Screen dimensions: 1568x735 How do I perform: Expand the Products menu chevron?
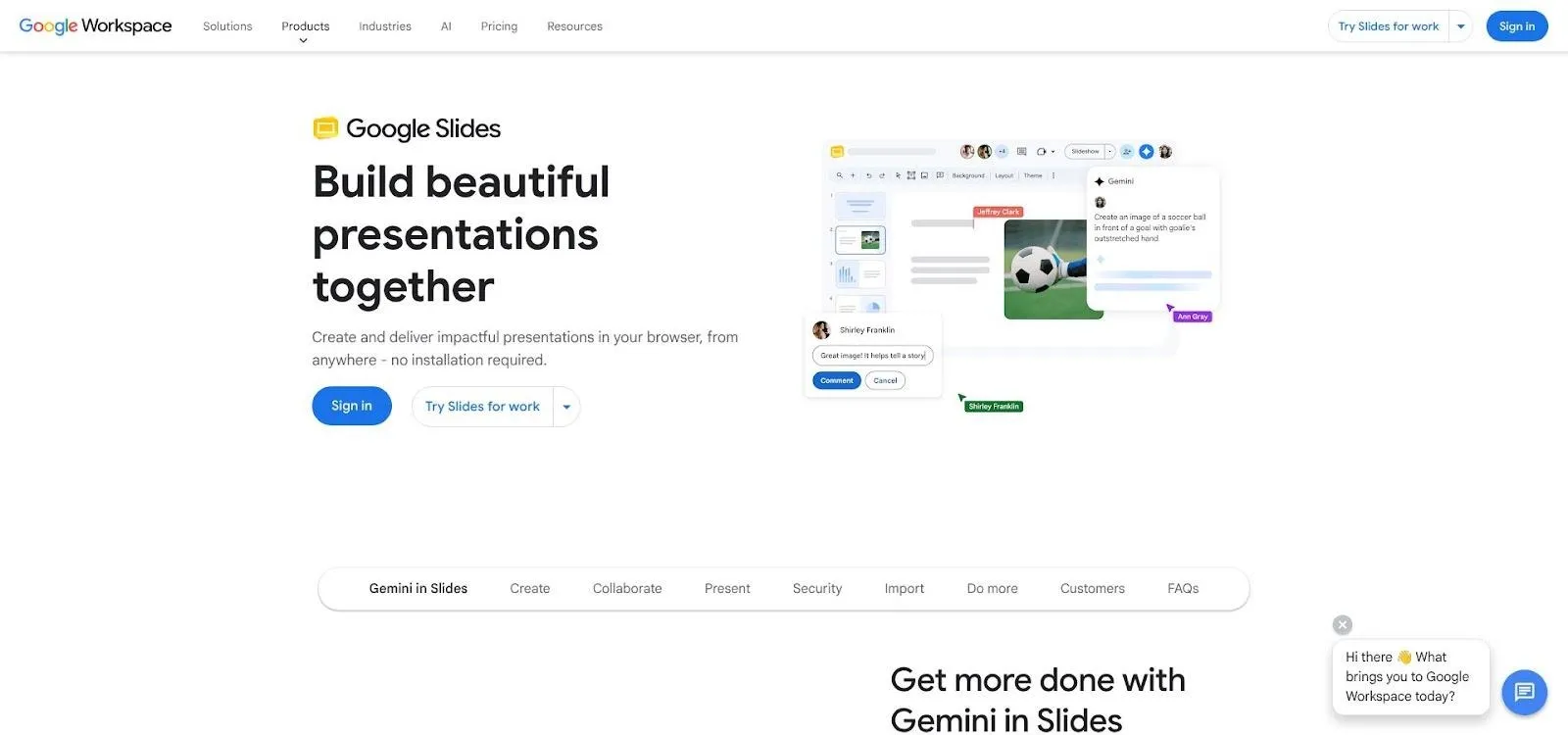tap(303, 40)
